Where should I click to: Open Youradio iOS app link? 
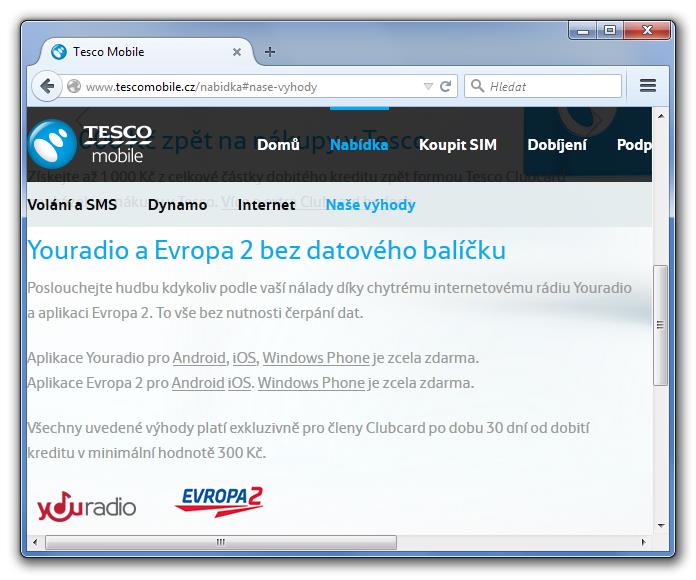244,358
